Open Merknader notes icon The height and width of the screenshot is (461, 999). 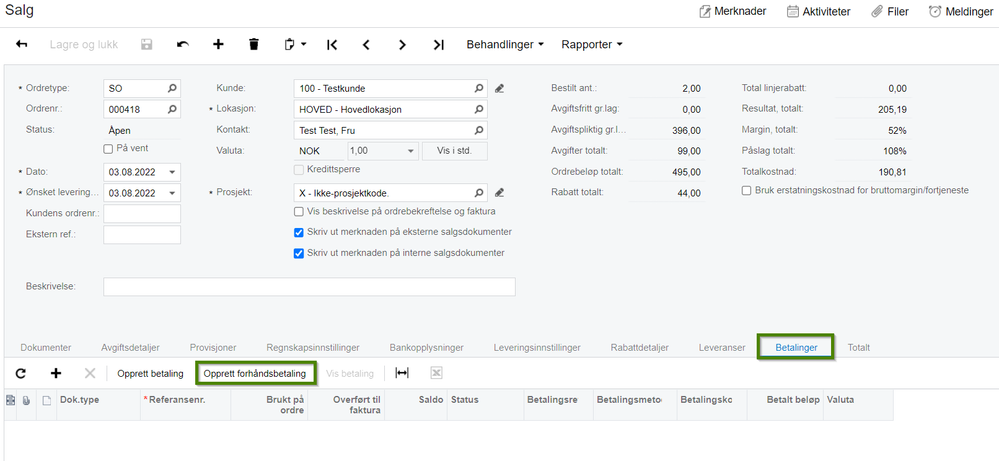pos(732,11)
